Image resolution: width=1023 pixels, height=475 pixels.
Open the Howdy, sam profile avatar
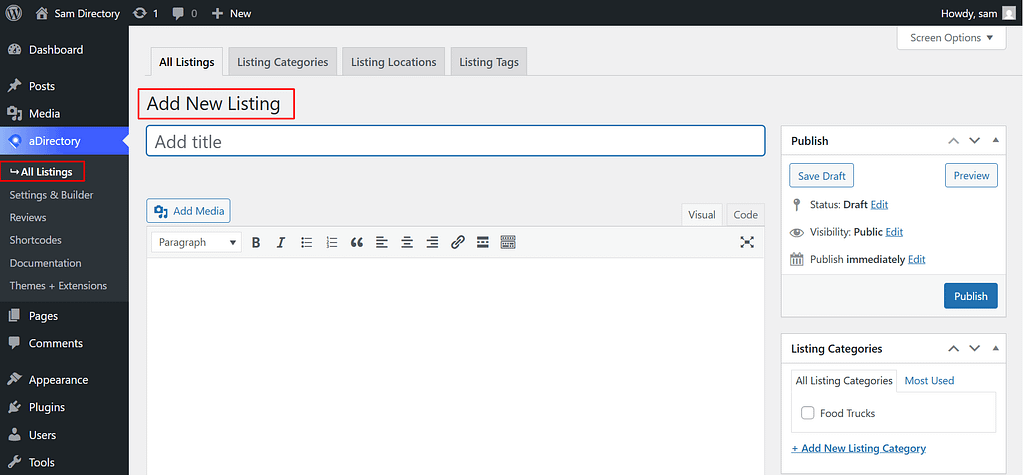tap(1009, 13)
